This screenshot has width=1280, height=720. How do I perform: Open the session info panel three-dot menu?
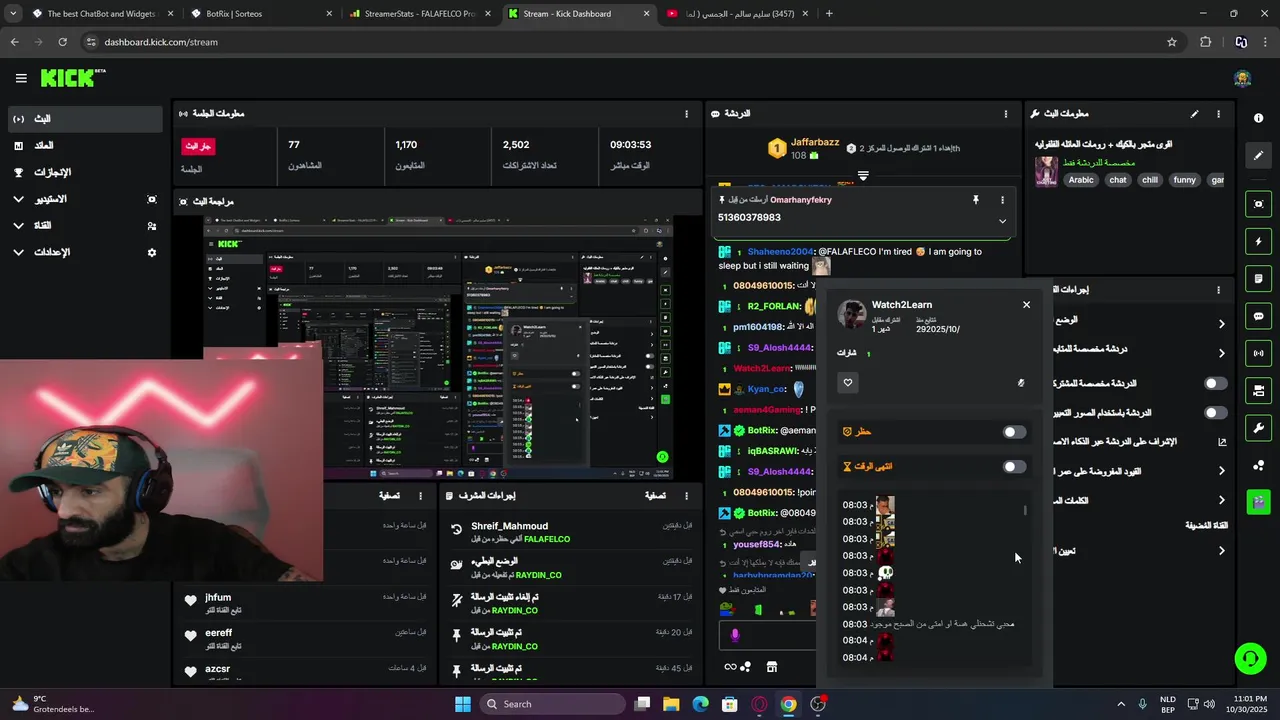(x=686, y=114)
